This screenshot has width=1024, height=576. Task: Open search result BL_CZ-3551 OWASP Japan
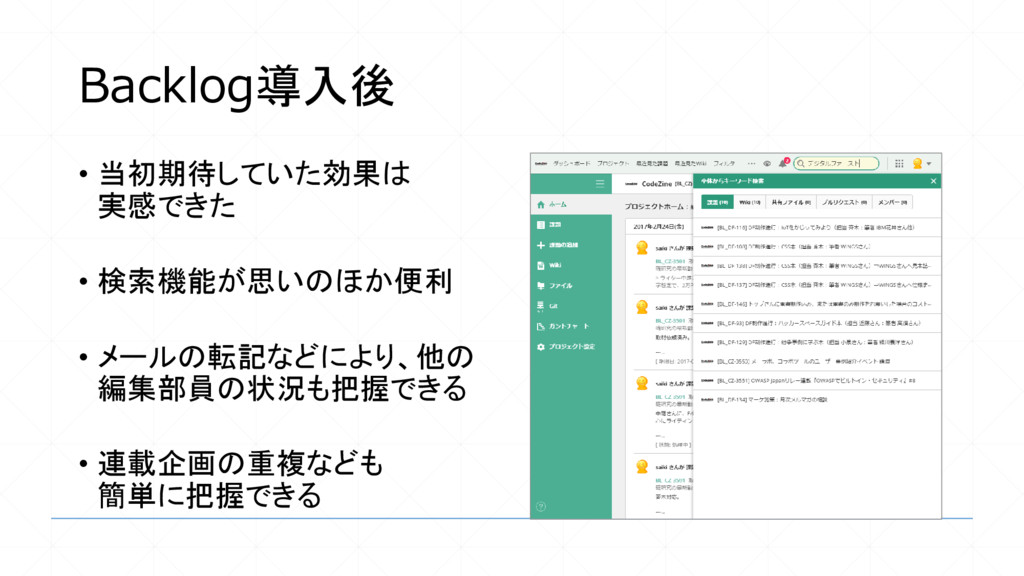tap(817, 380)
